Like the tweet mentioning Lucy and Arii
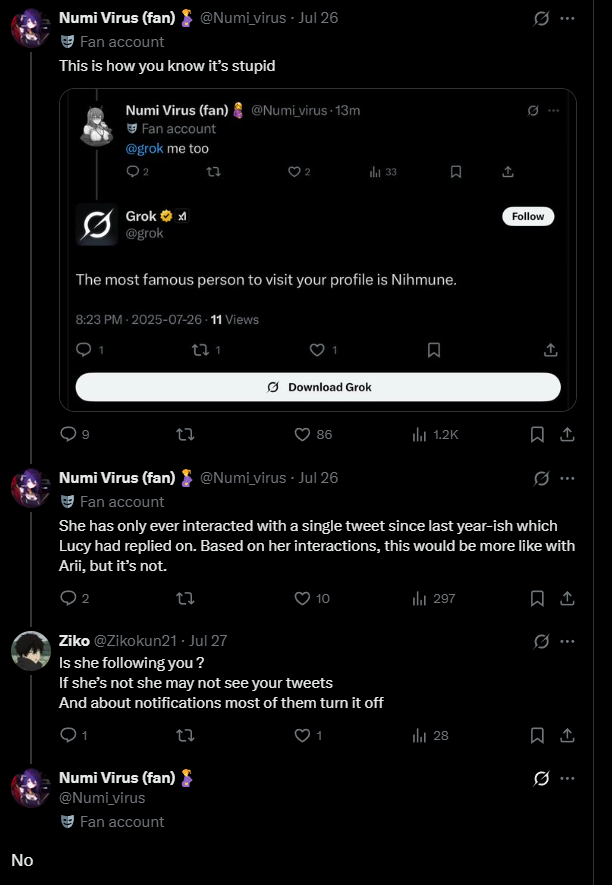Image resolution: width=612 pixels, height=885 pixels. (303, 599)
